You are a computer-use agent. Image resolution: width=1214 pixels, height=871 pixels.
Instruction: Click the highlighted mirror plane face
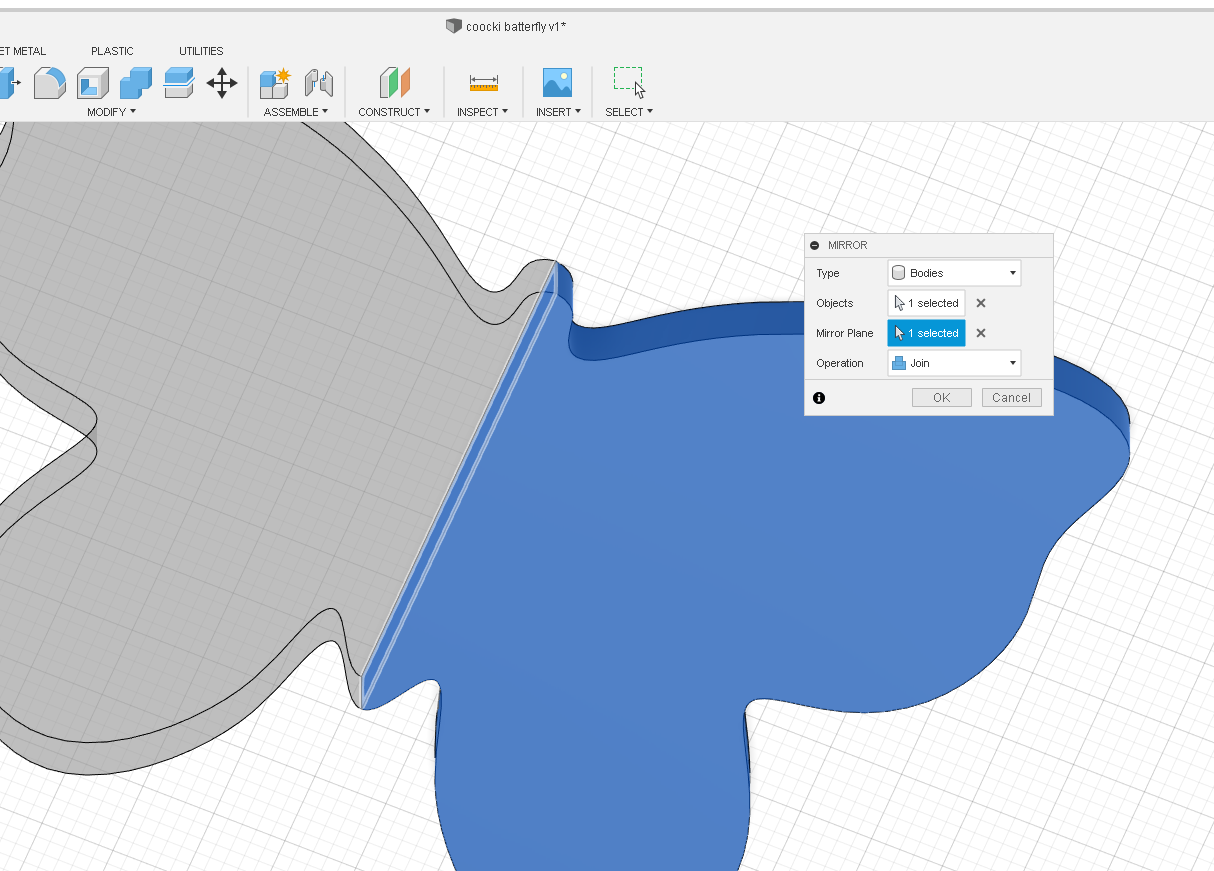(x=459, y=484)
